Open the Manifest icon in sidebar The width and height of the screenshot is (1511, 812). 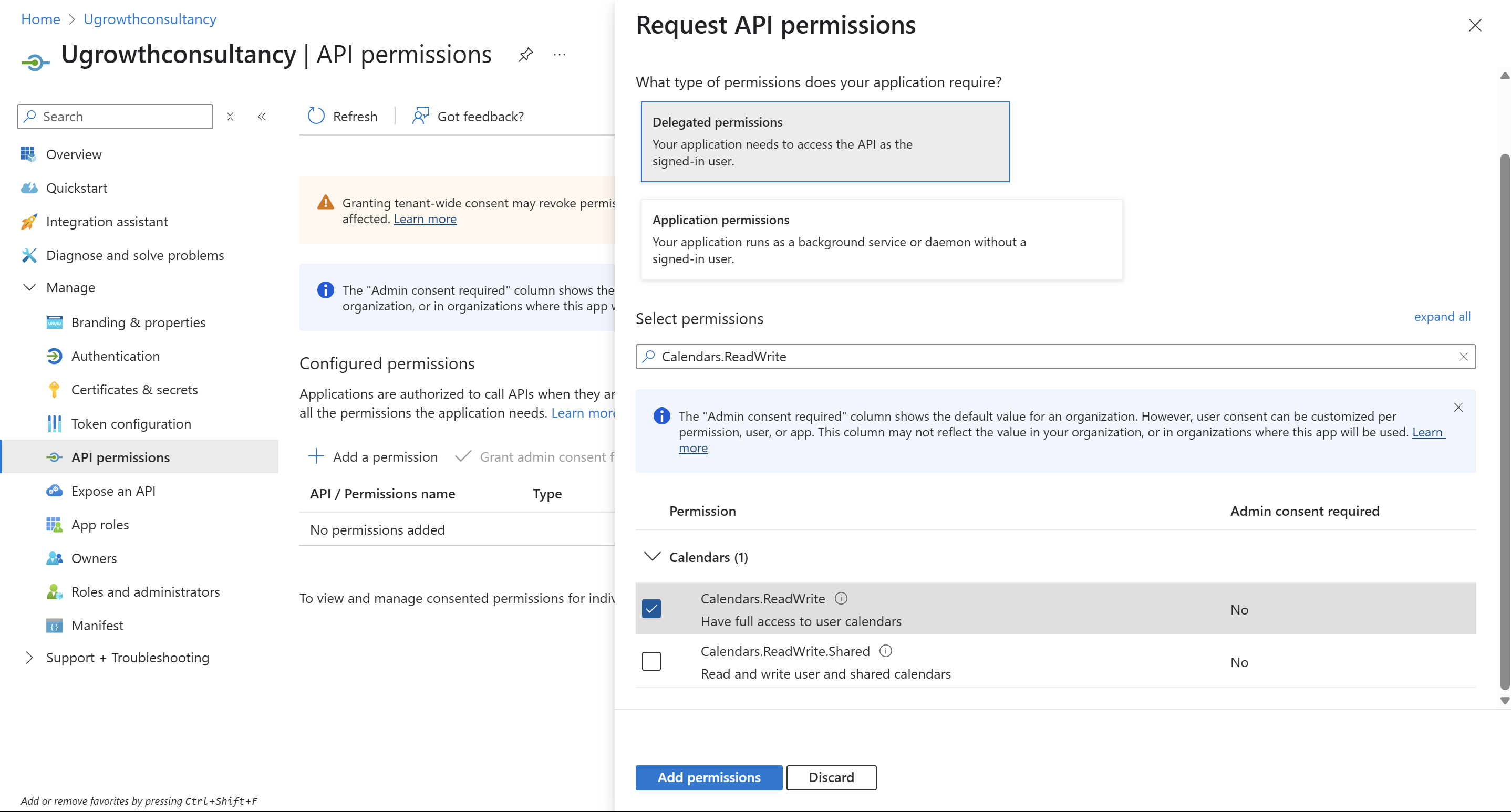(55, 625)
